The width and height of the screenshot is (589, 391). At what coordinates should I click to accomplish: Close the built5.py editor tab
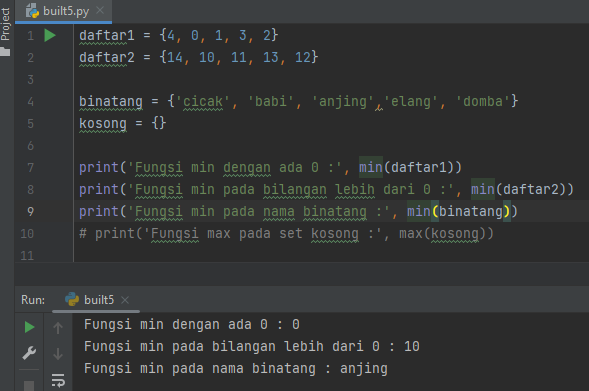[x=100, y=11]
